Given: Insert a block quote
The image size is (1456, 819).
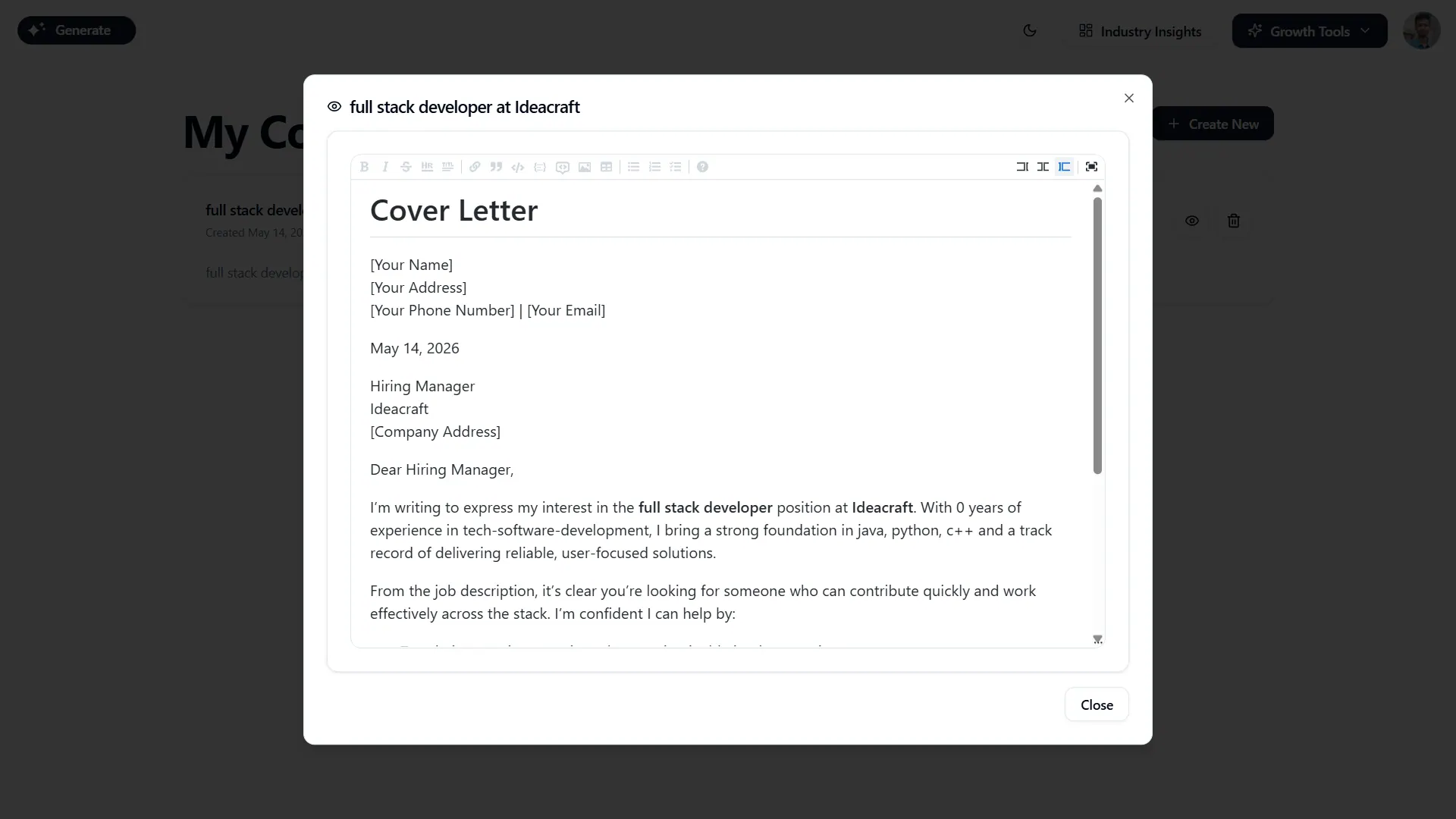Looking at the screenshot, I should click(496, 167).
